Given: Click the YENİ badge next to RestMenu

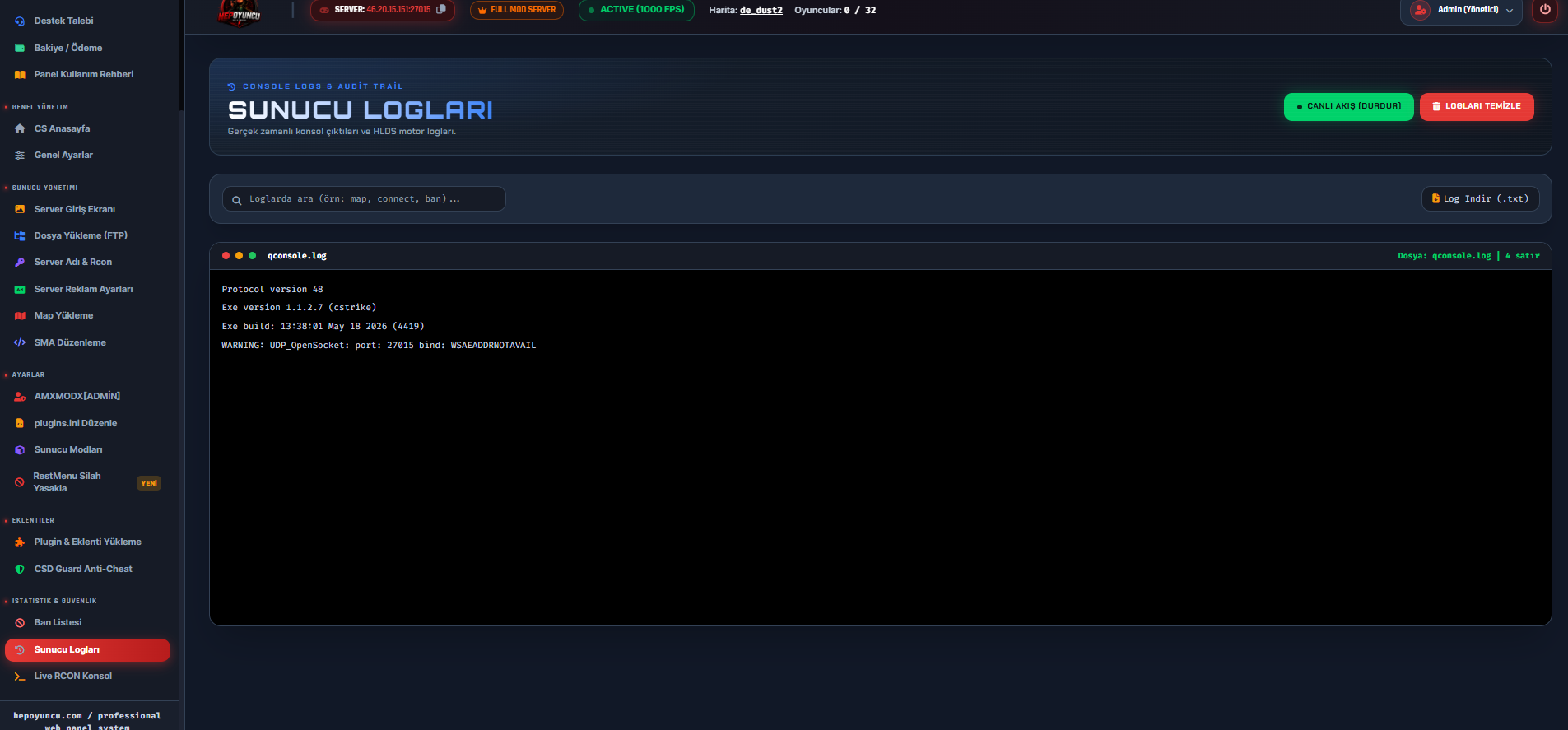Looking at the screenshot, I should 149,483.
